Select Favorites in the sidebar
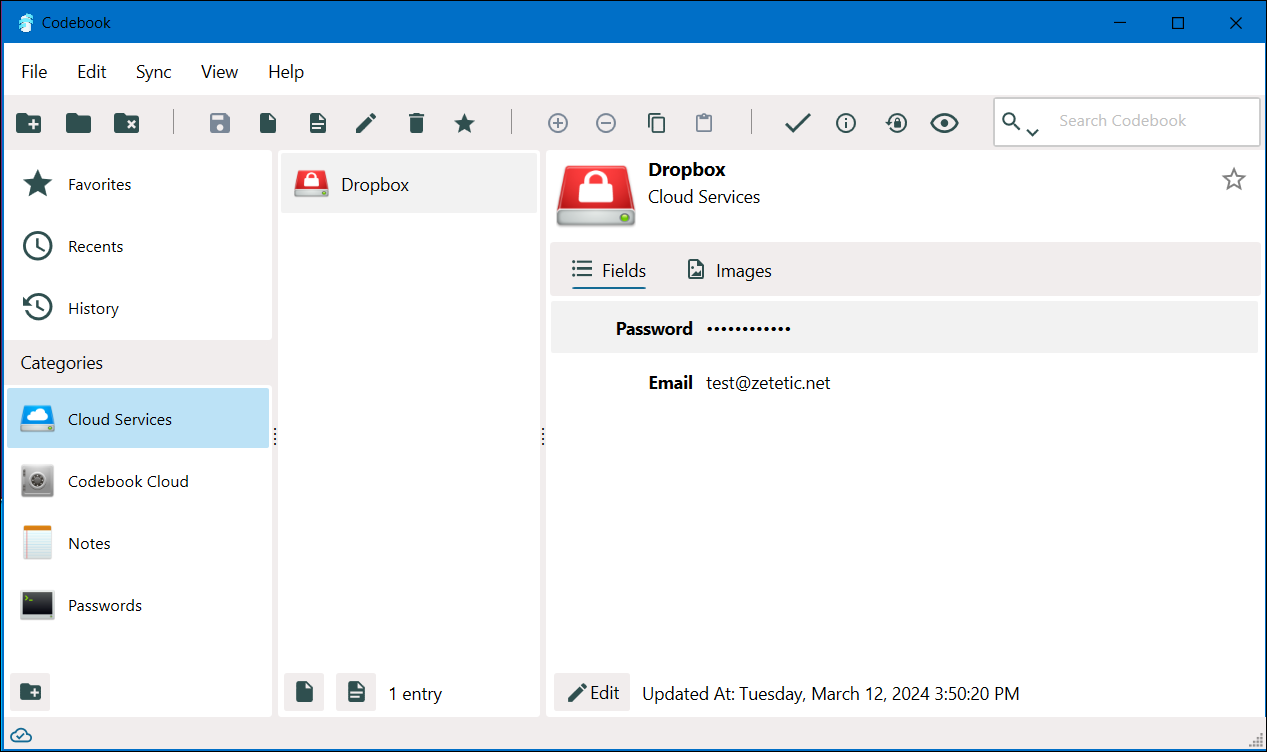Image resolution: width=1267 pixels, height=752 pixels. pyautogui.click(x=138, y=184)
